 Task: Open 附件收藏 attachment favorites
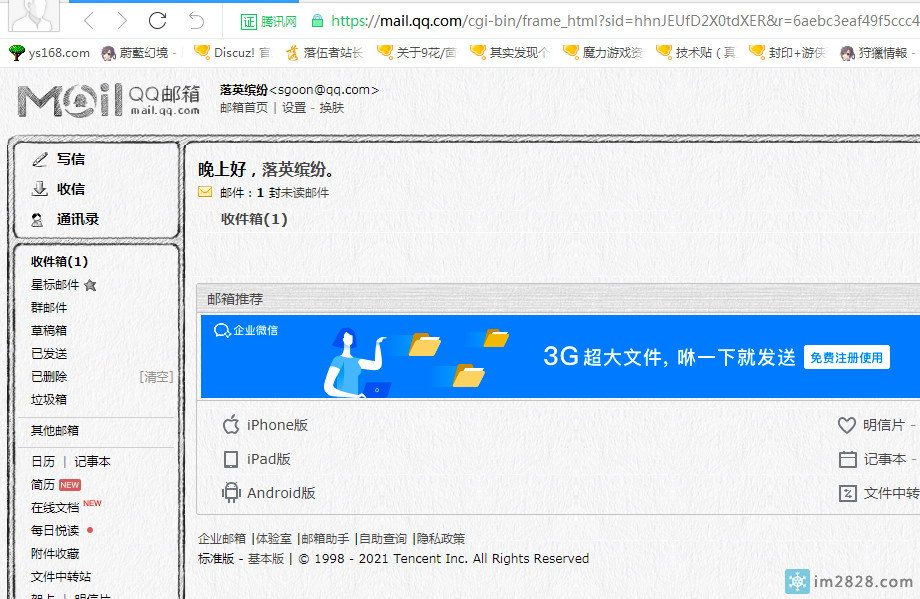click(x=55, y=554)
